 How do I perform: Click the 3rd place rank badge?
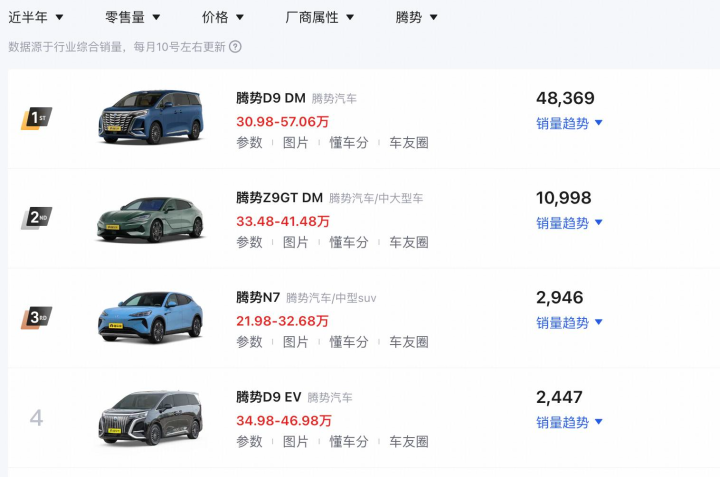[37, 318]
